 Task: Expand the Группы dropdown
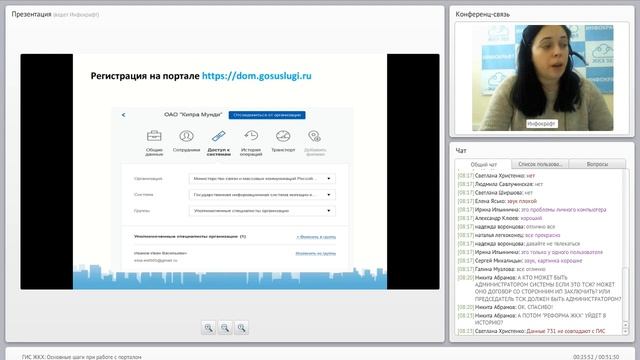tap(262, 211)
